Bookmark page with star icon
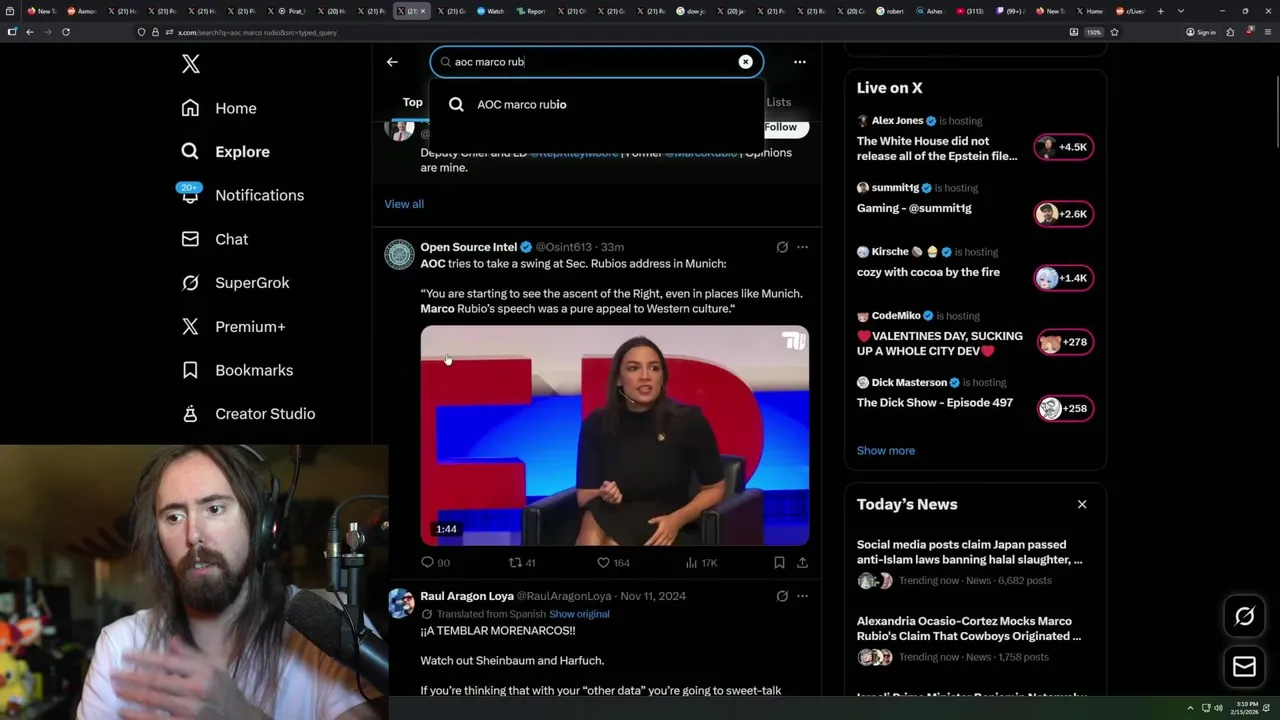 point(1114,32)
